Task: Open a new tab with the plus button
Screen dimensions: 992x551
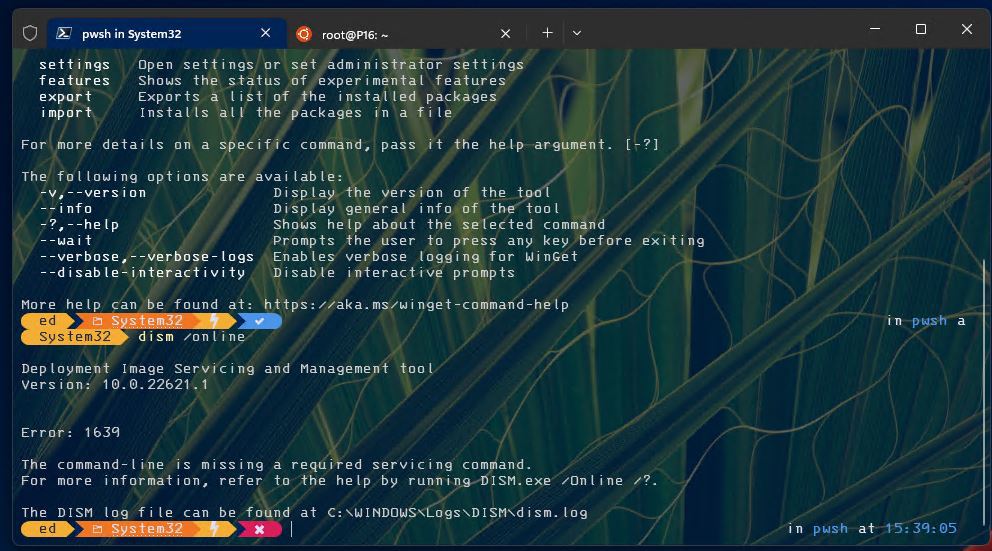Action: pos(547,33)
